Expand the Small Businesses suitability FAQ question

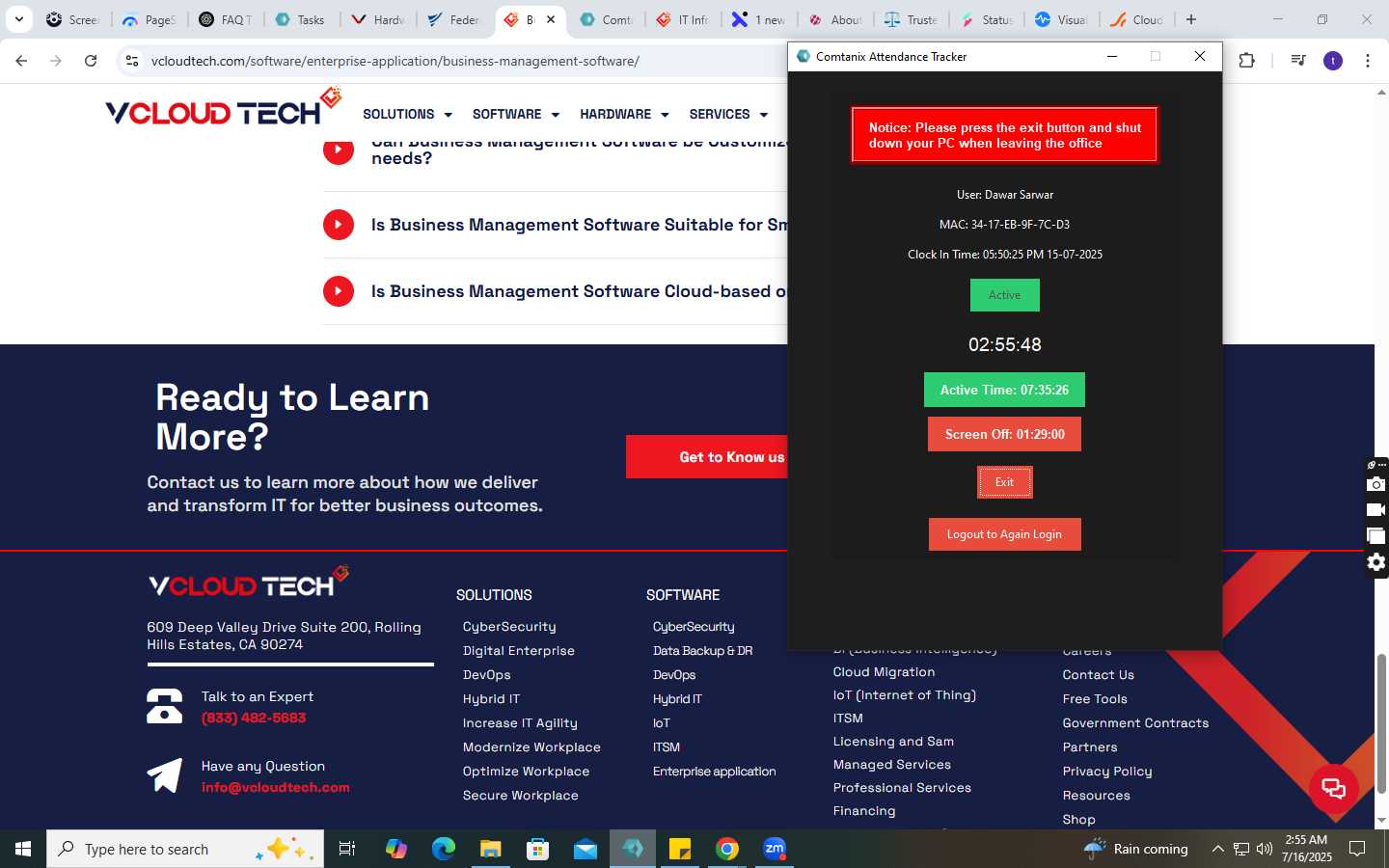[x=556, y=225]
